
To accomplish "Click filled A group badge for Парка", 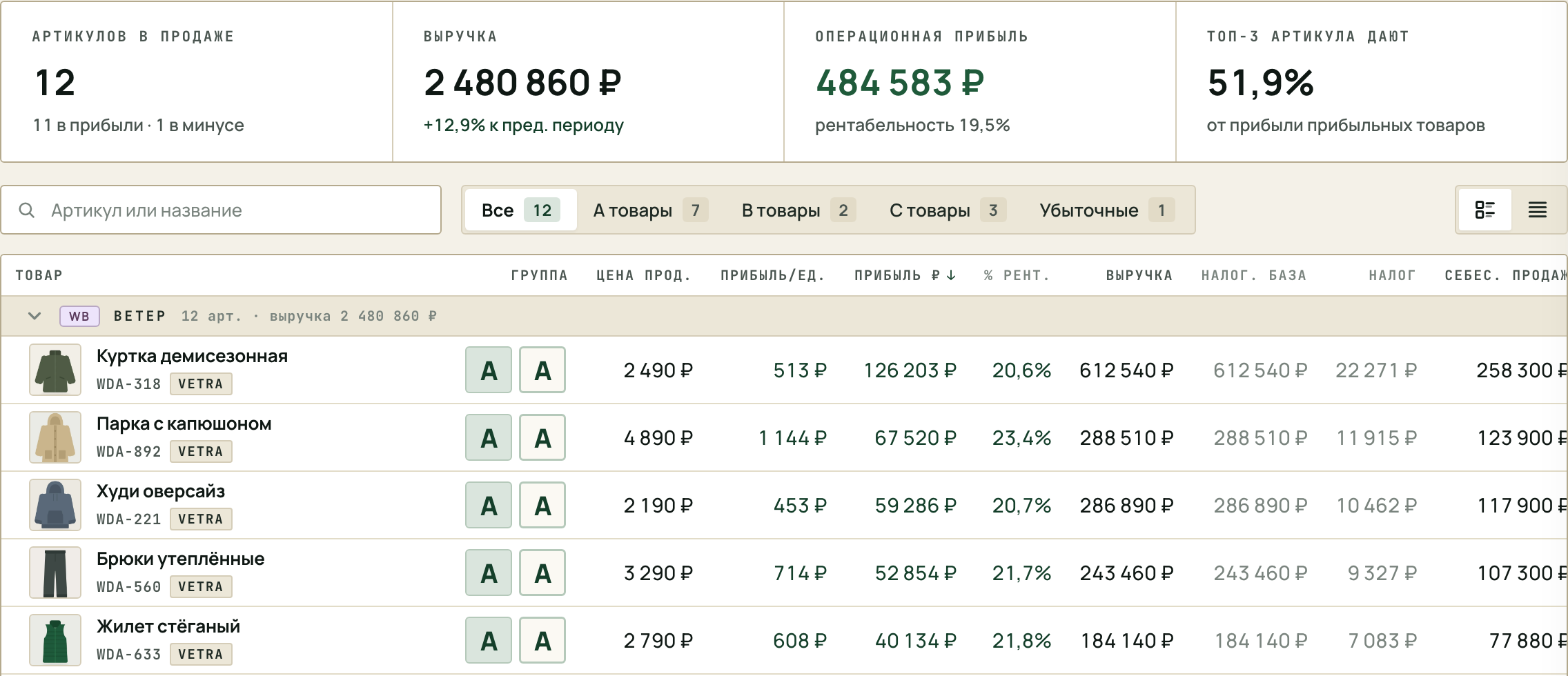I will 489,437.
